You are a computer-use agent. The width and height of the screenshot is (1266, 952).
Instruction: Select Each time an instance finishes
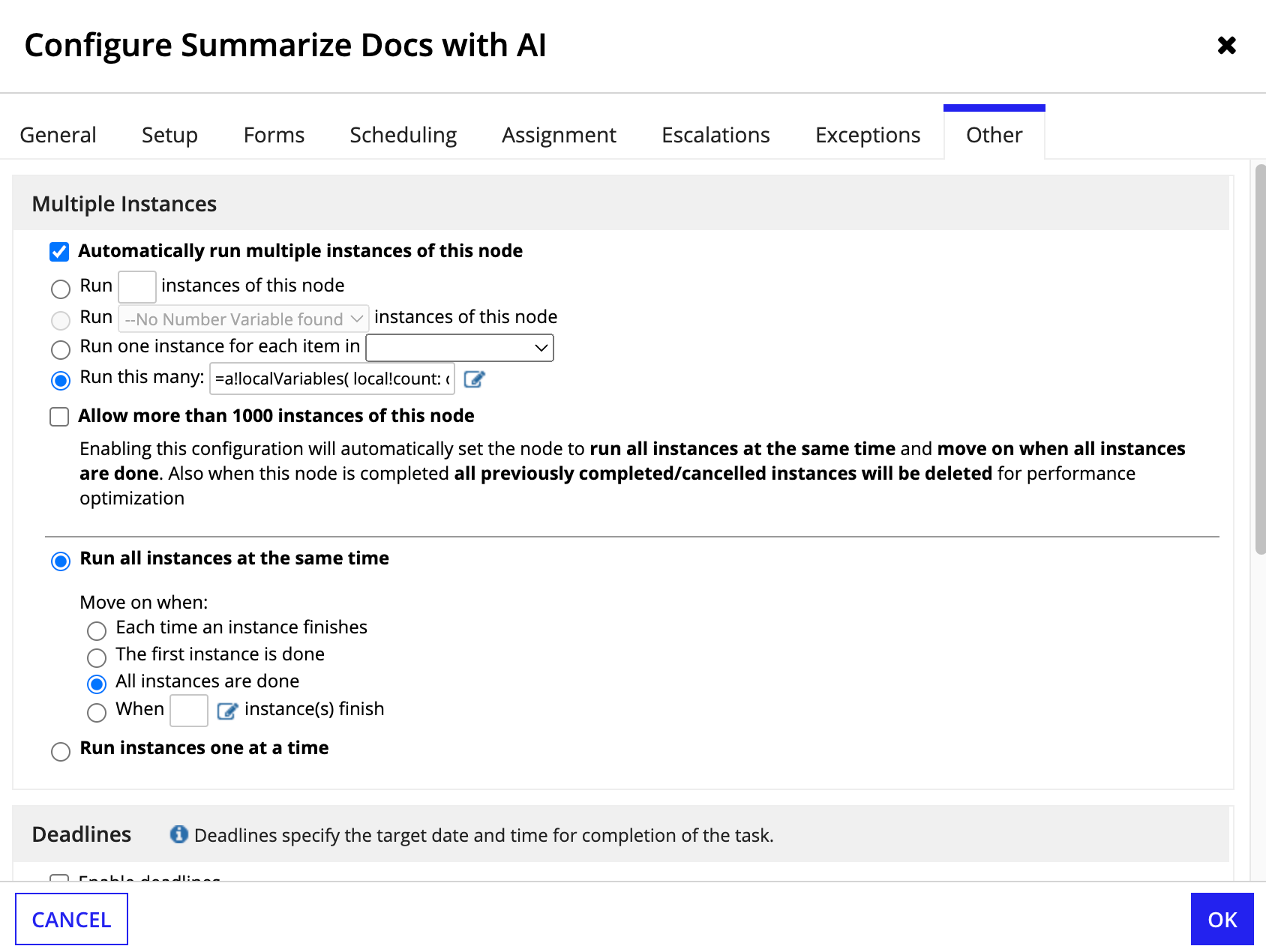tap(97, 630)
